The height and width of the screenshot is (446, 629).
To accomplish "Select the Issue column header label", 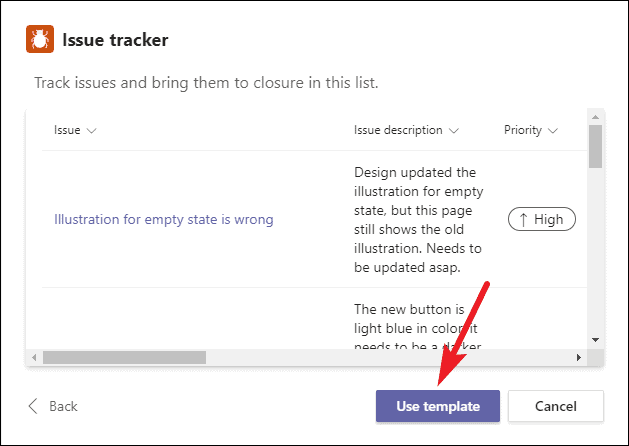I will click(67, 130).
